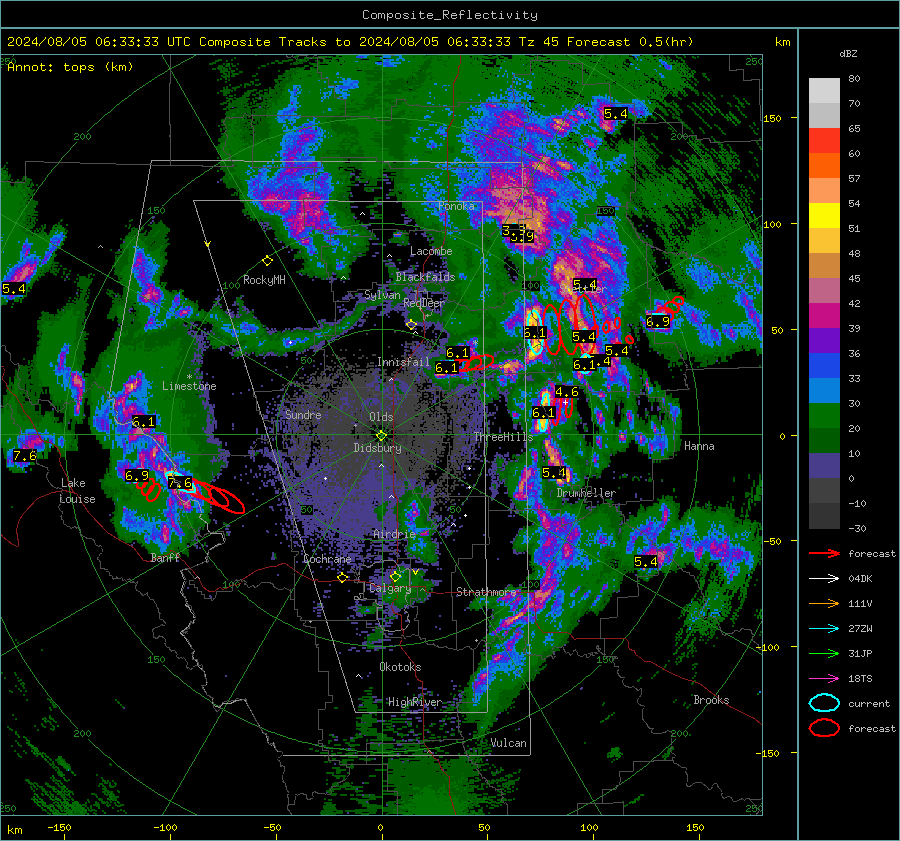This screenshot has height=841, width=900.
Task: Click the green swatch between 30 and 20
Action: tap(824, 416)
